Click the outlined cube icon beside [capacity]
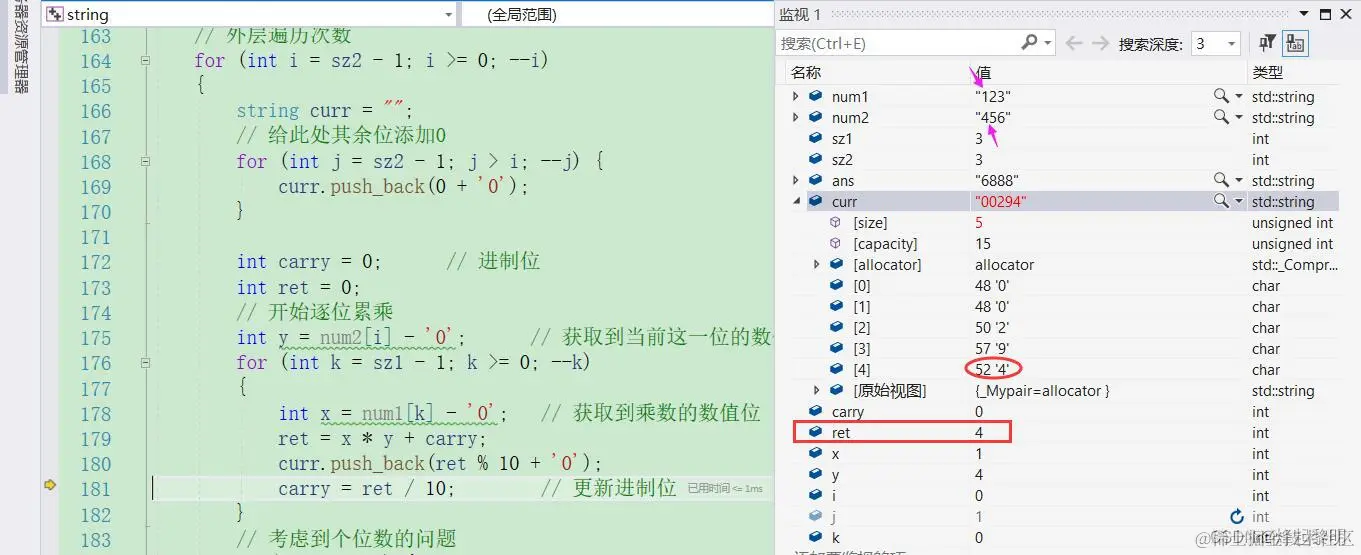 click(836, 243)
